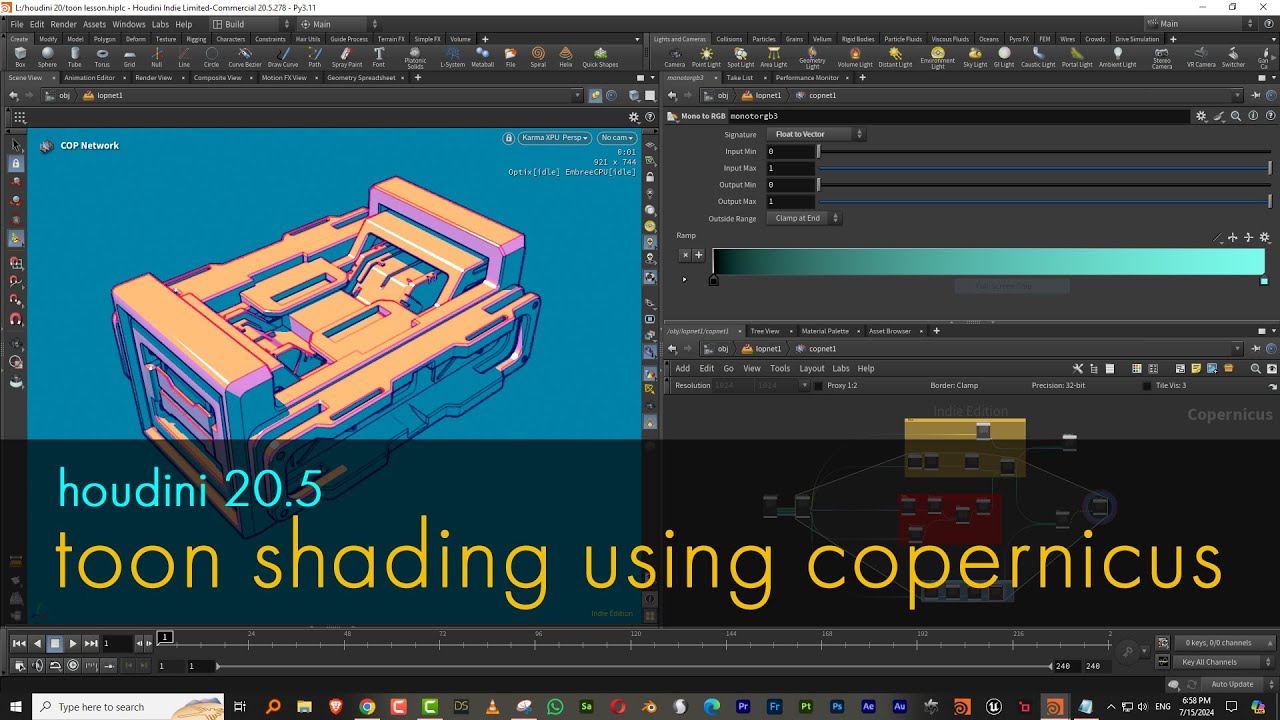
Task: Open node info icon in parameter pane
Action: pyautogui.click(x=1253, y=116)
